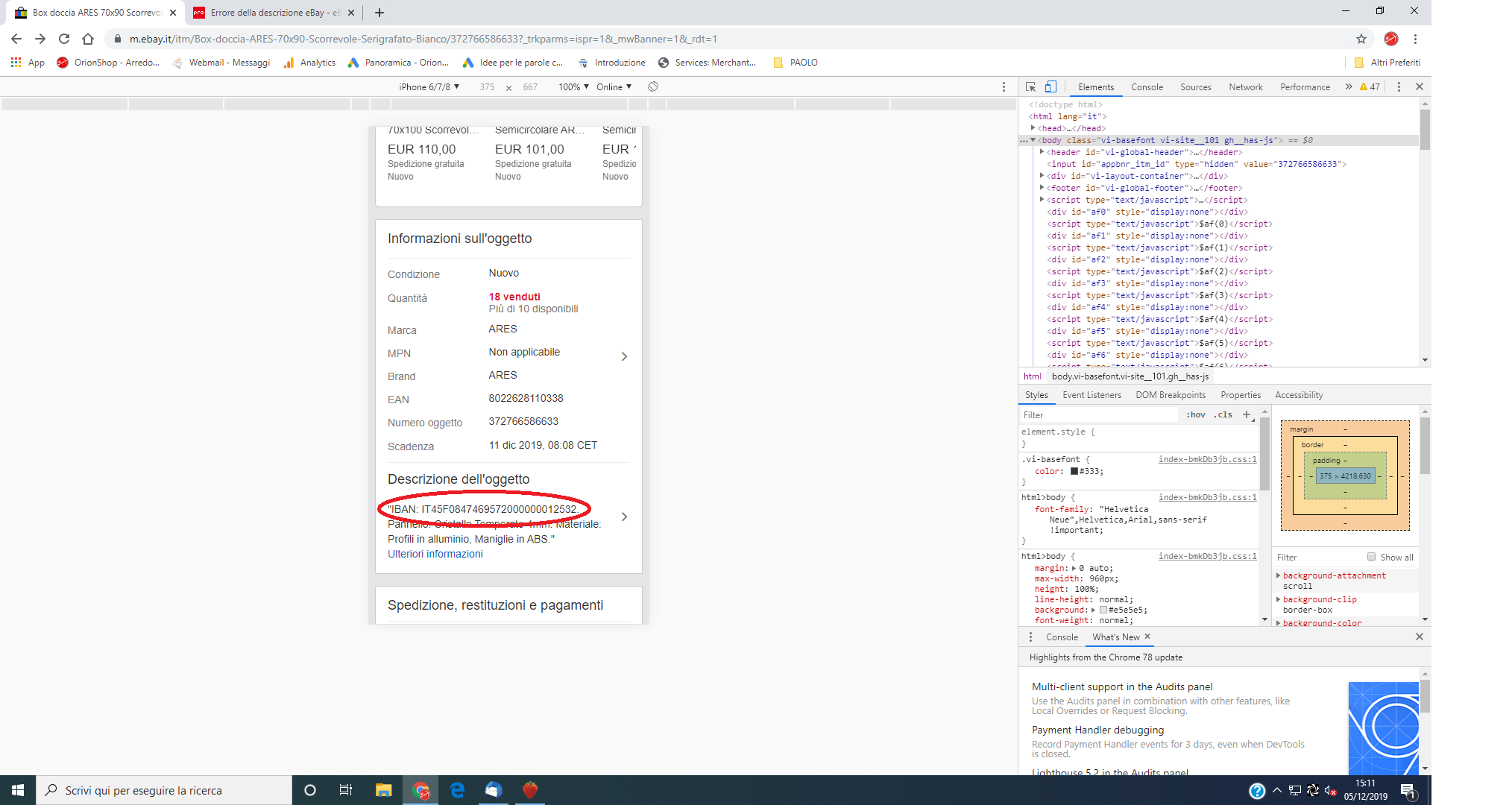Add new style rule plus icon
Screen dimensions: 1512x805
click(1247, 415)
